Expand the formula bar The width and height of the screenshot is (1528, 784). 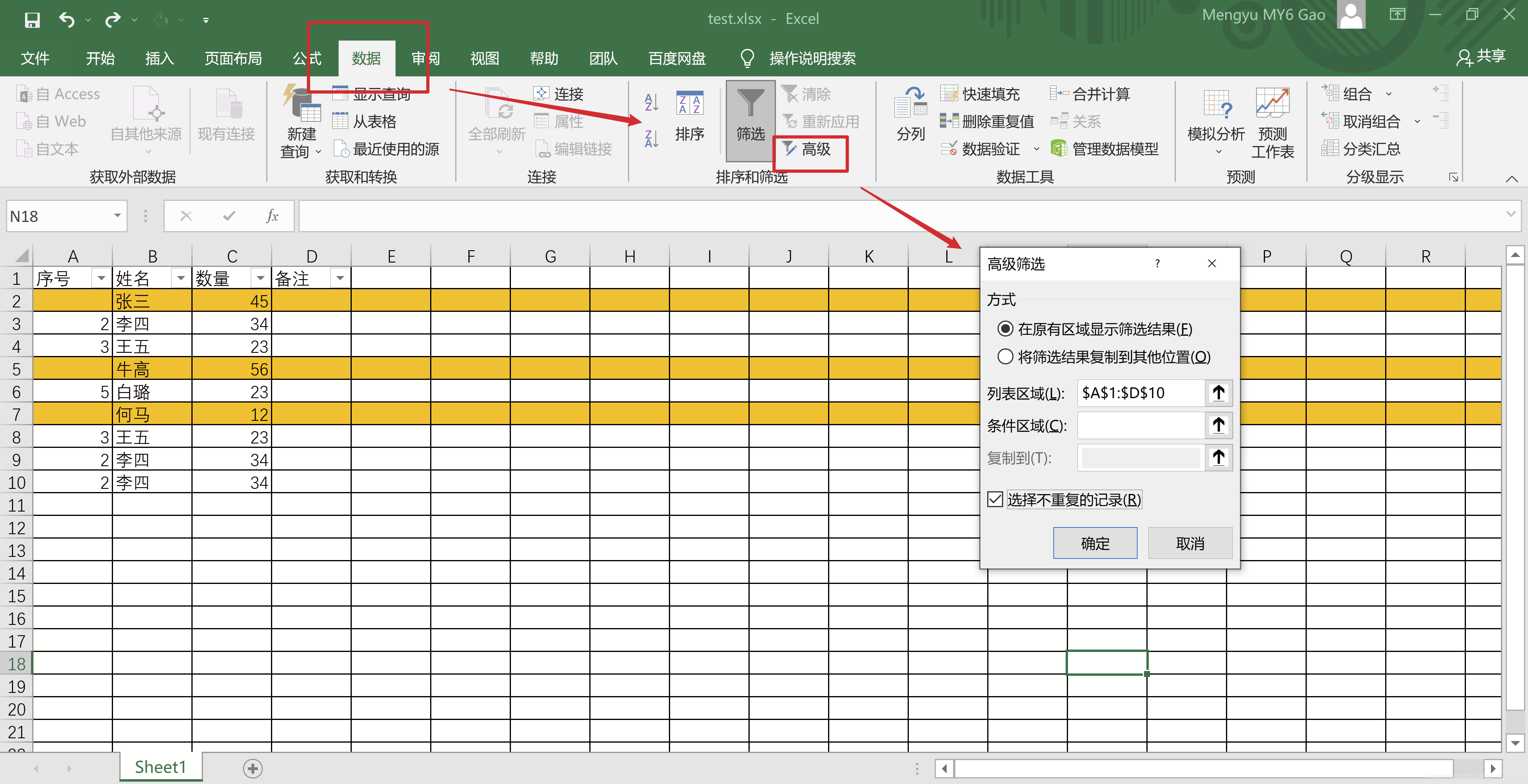click(x=1510, y=214)
